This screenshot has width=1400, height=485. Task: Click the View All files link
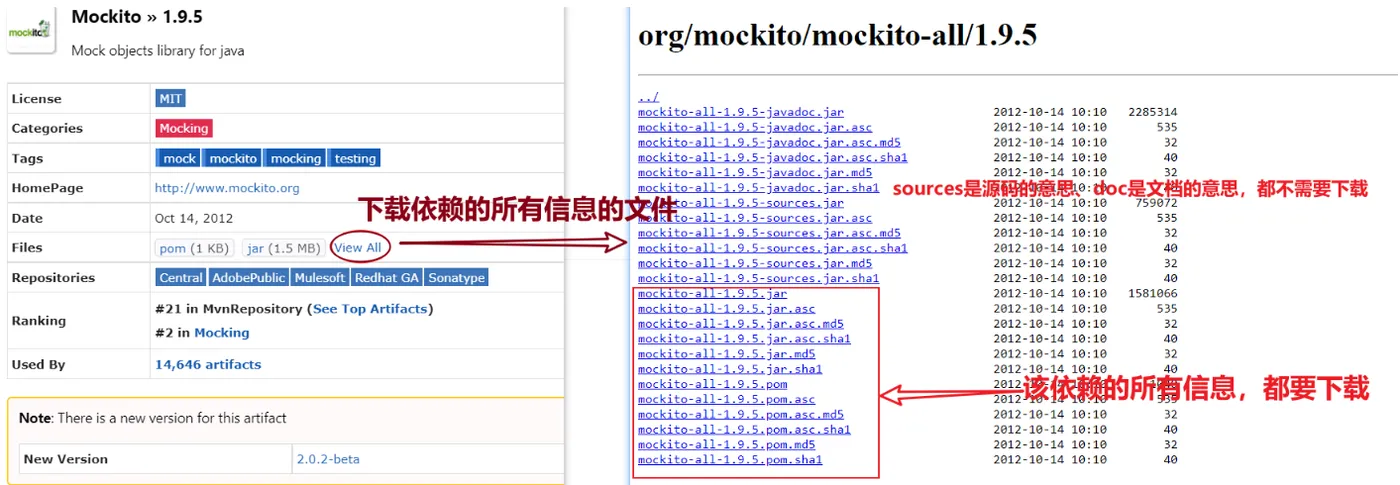[x=358, y=248]
